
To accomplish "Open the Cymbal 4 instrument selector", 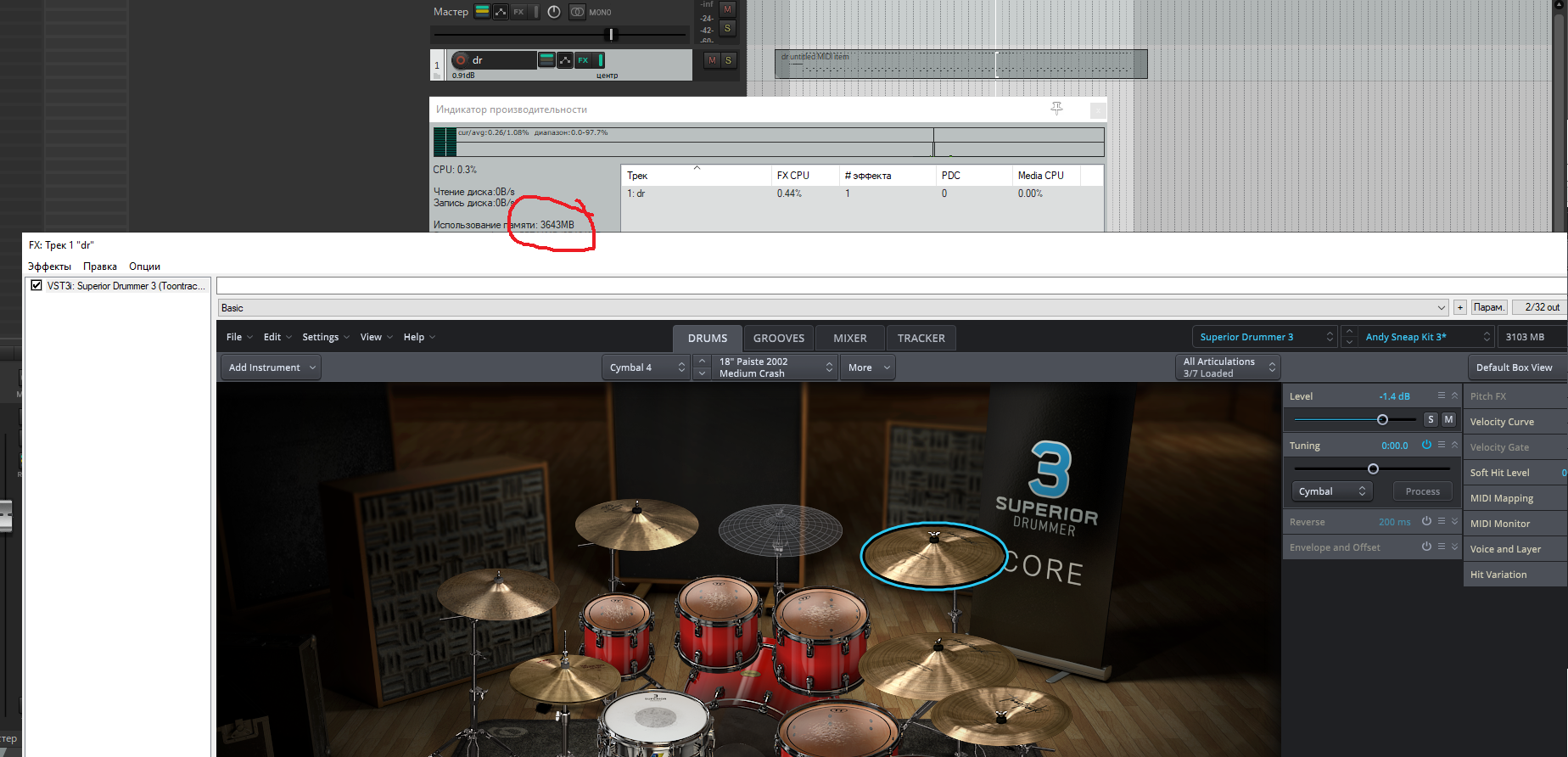I will point(647,367).
